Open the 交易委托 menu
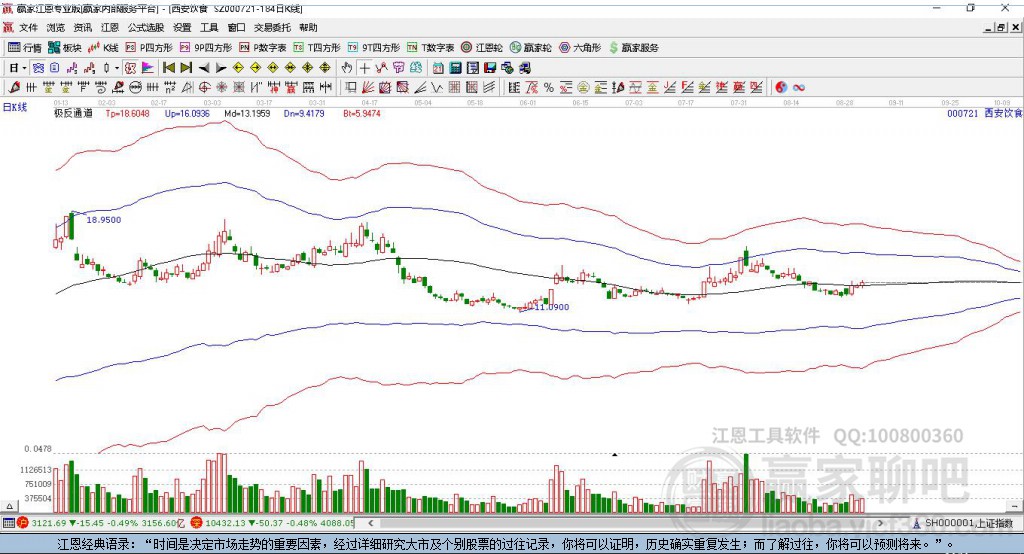The width and height of the screenshot is (1024, 554). (272, 27)
